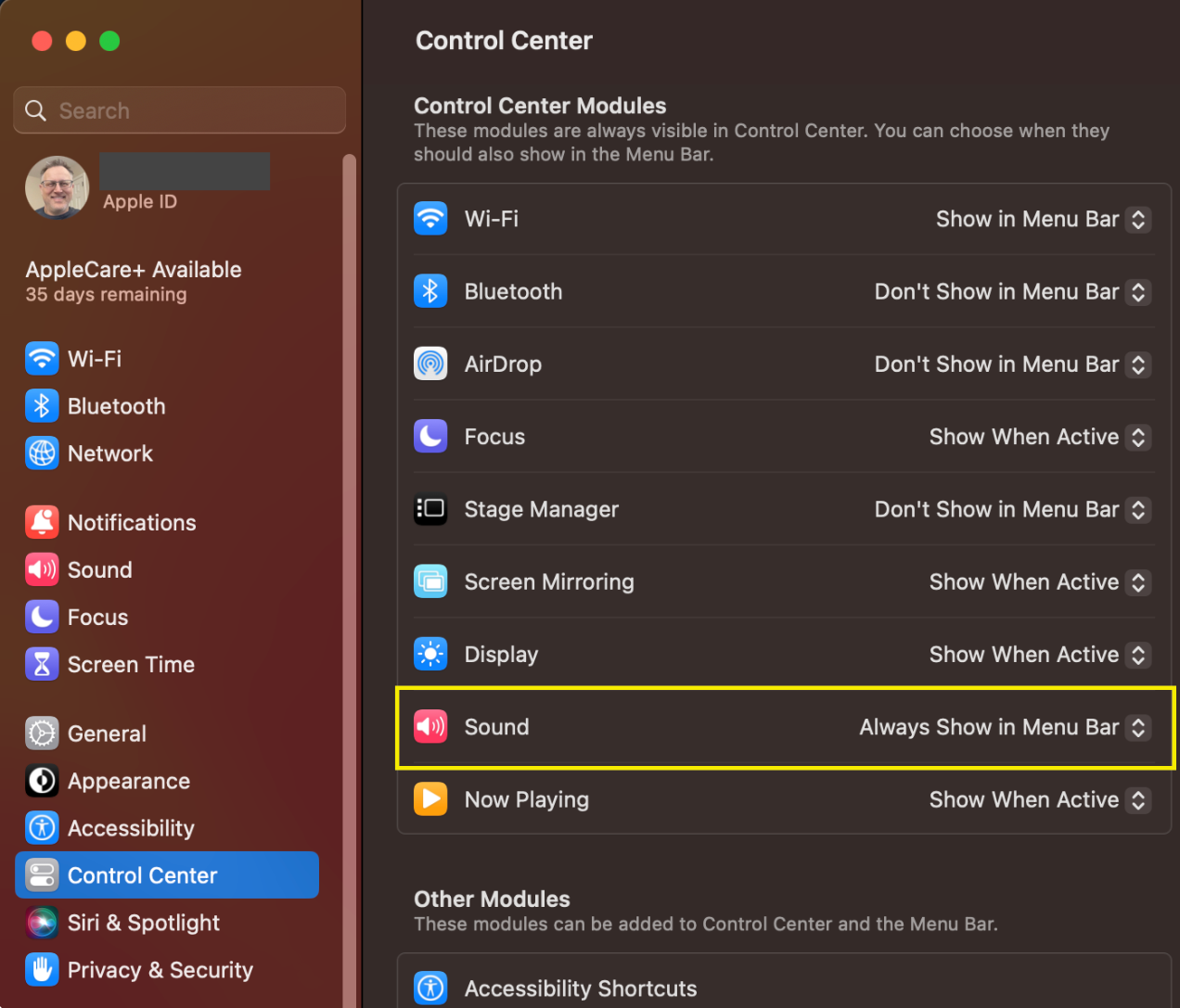This screenshot has width=1180, height=1008.
Task: Click the AirDrop row label
Action: pos(503,364)
